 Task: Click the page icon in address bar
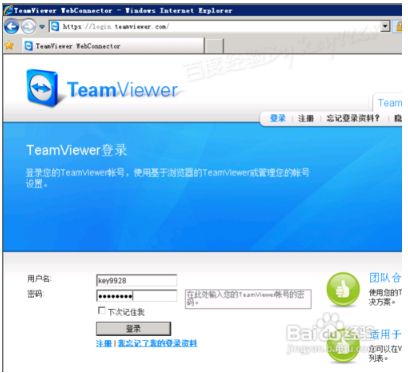click(x=55, y=27)
